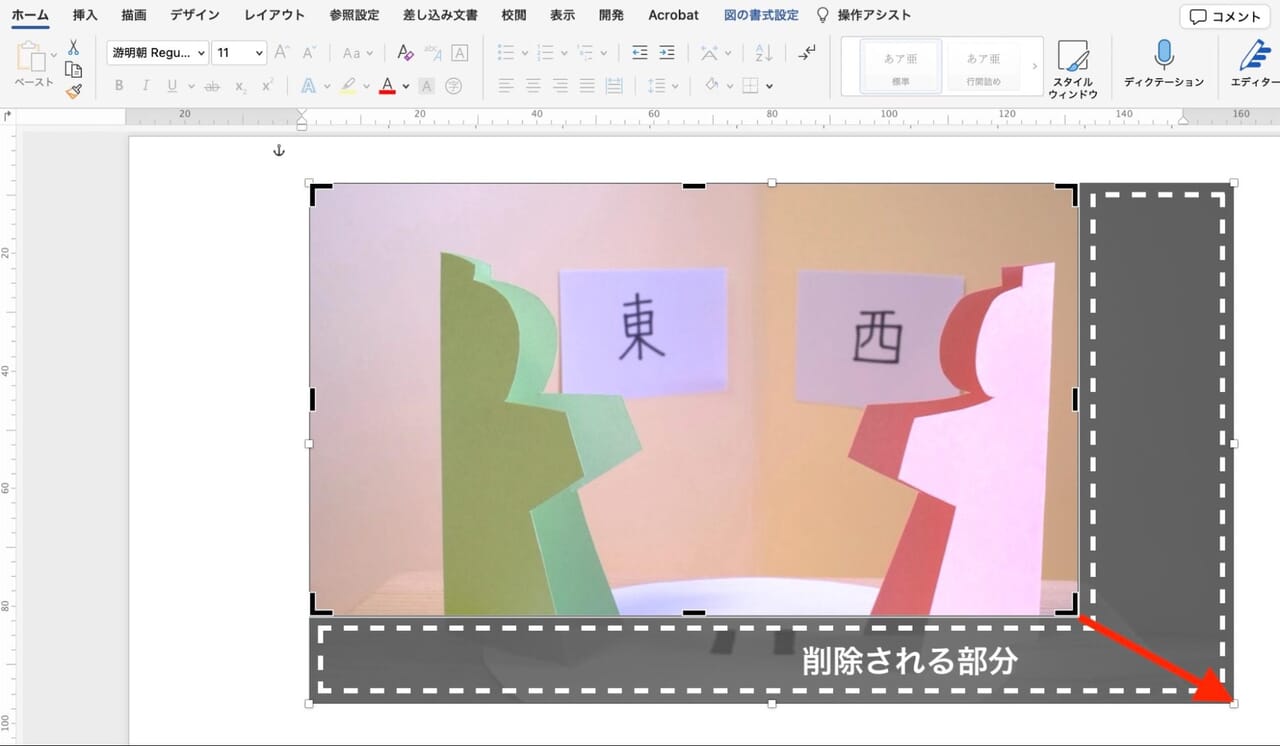Click the red font color swatch
This screenshot has width=1280, height=746.
[x=387, y=86]
